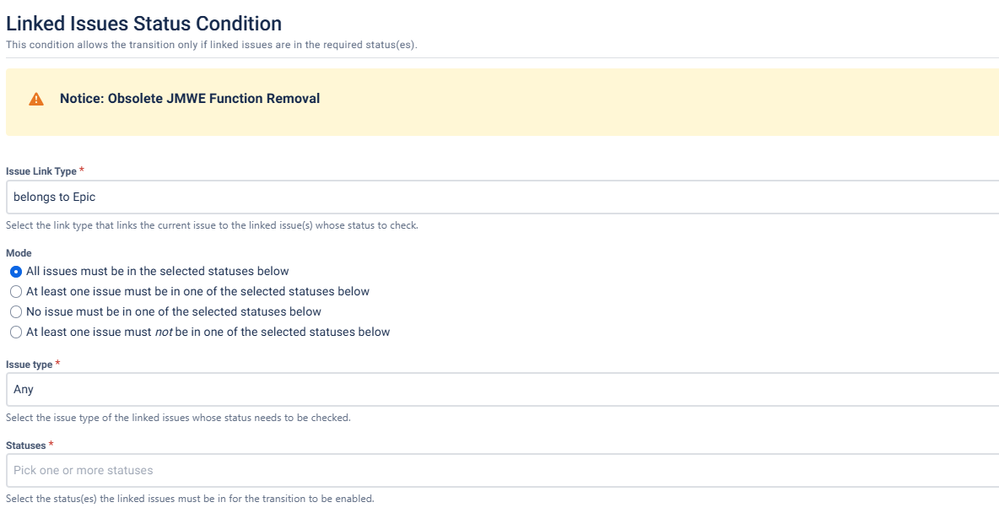Pick "At least one issue must not be" option
Image resolution: width=999 pixels, height=519 pixels.
coord(16,332)
